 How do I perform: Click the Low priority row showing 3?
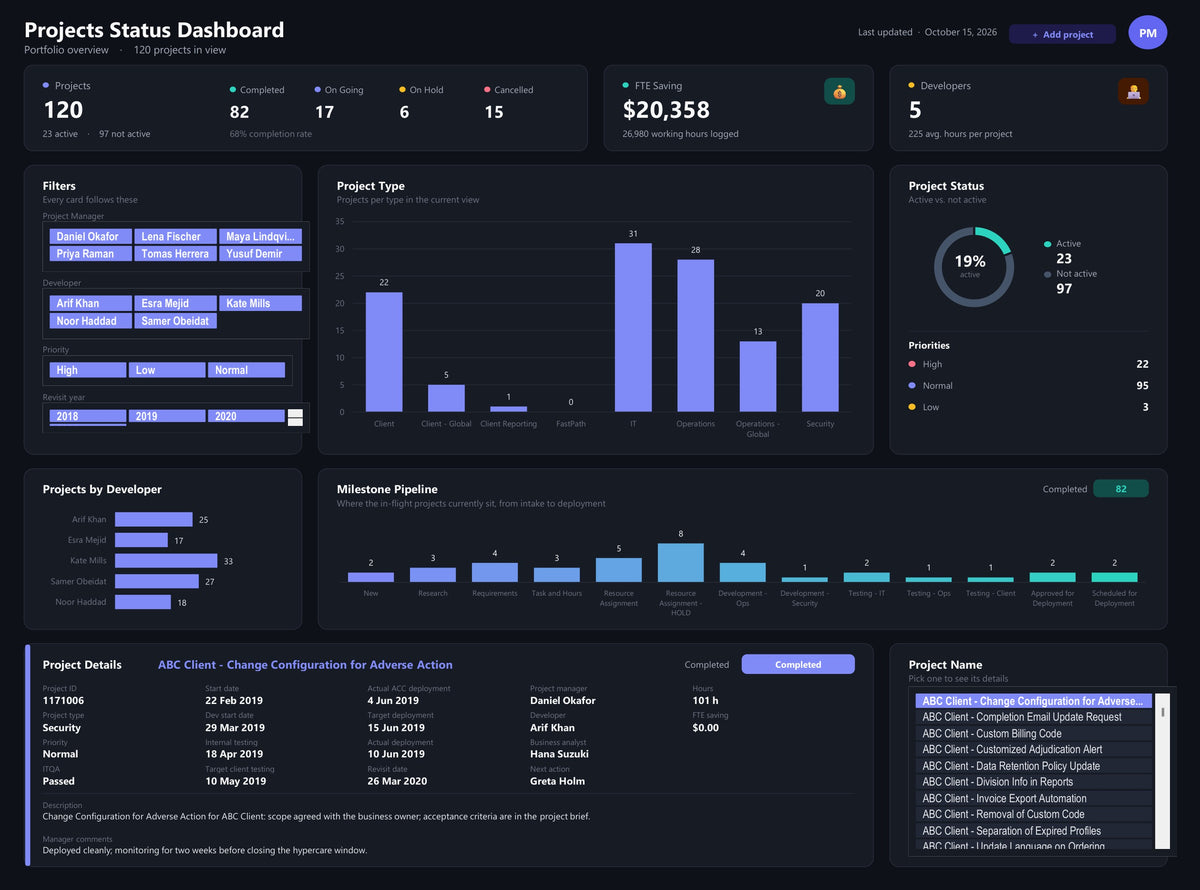1028,407
